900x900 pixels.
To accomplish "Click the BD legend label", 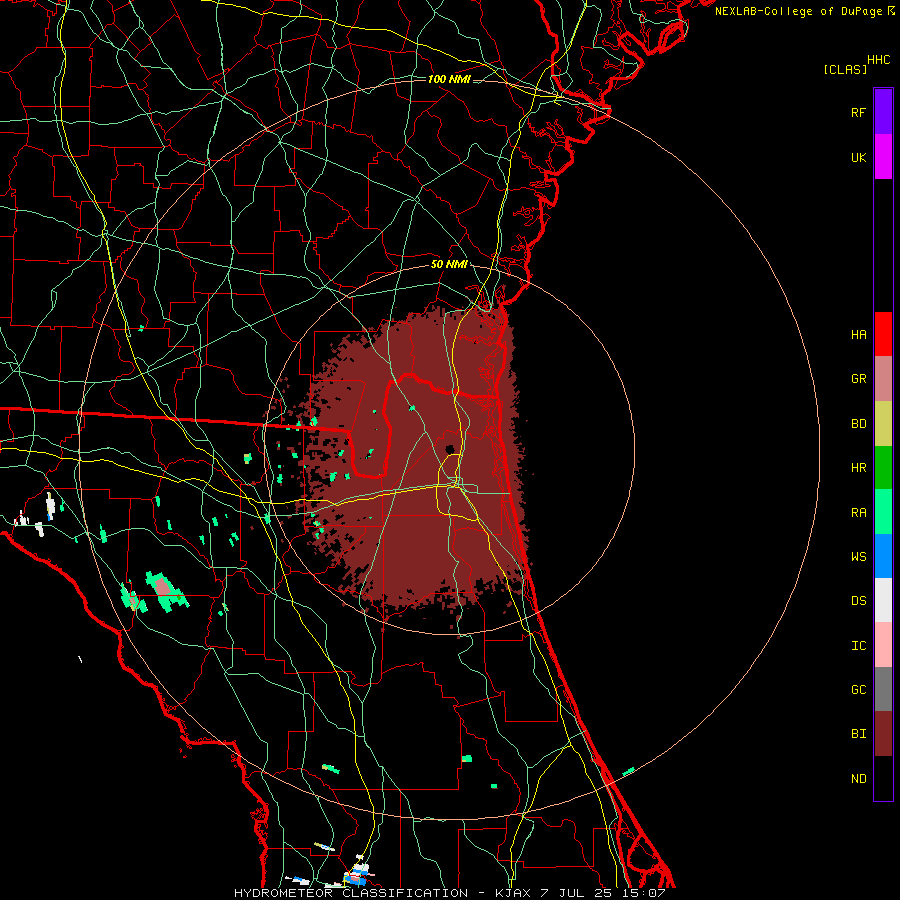I will tap(858, 424).
